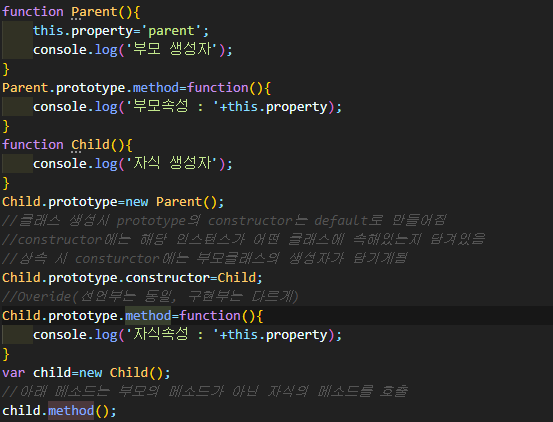Click Child in 'new Child();'
Viewport: 553px width, 422px height.
(129, 373)
